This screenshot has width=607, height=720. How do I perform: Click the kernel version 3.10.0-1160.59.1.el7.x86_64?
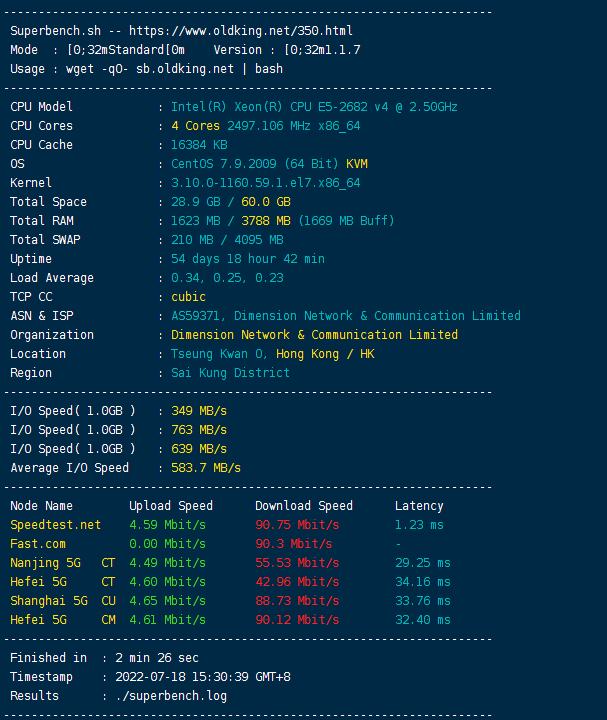point(265,183)
